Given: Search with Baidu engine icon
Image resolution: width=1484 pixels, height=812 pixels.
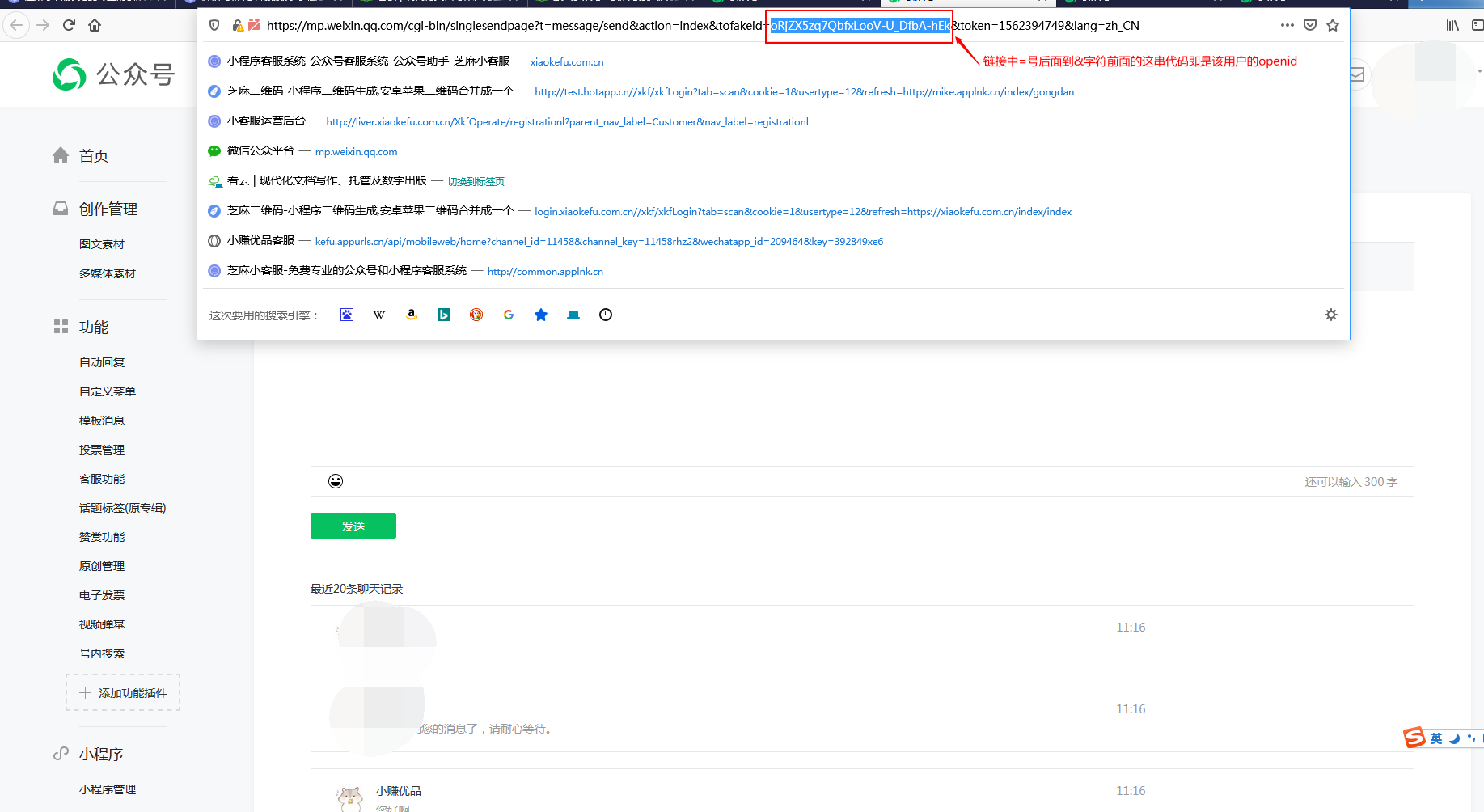Looking at the screenshot, I should tap(347, 315).
